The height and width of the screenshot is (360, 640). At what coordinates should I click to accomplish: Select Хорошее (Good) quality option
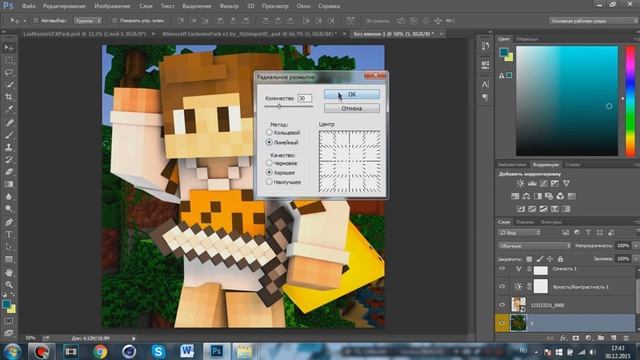[269, 173]
